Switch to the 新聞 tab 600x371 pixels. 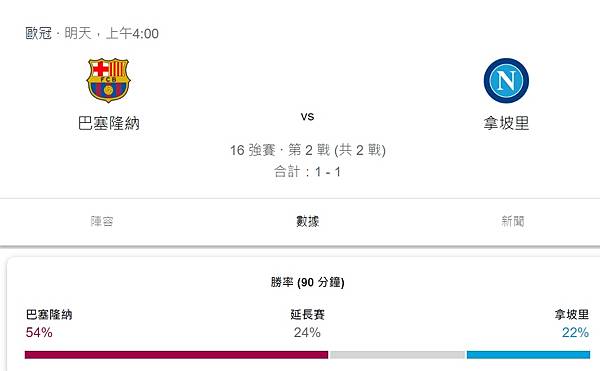click(x=513, y=221)
